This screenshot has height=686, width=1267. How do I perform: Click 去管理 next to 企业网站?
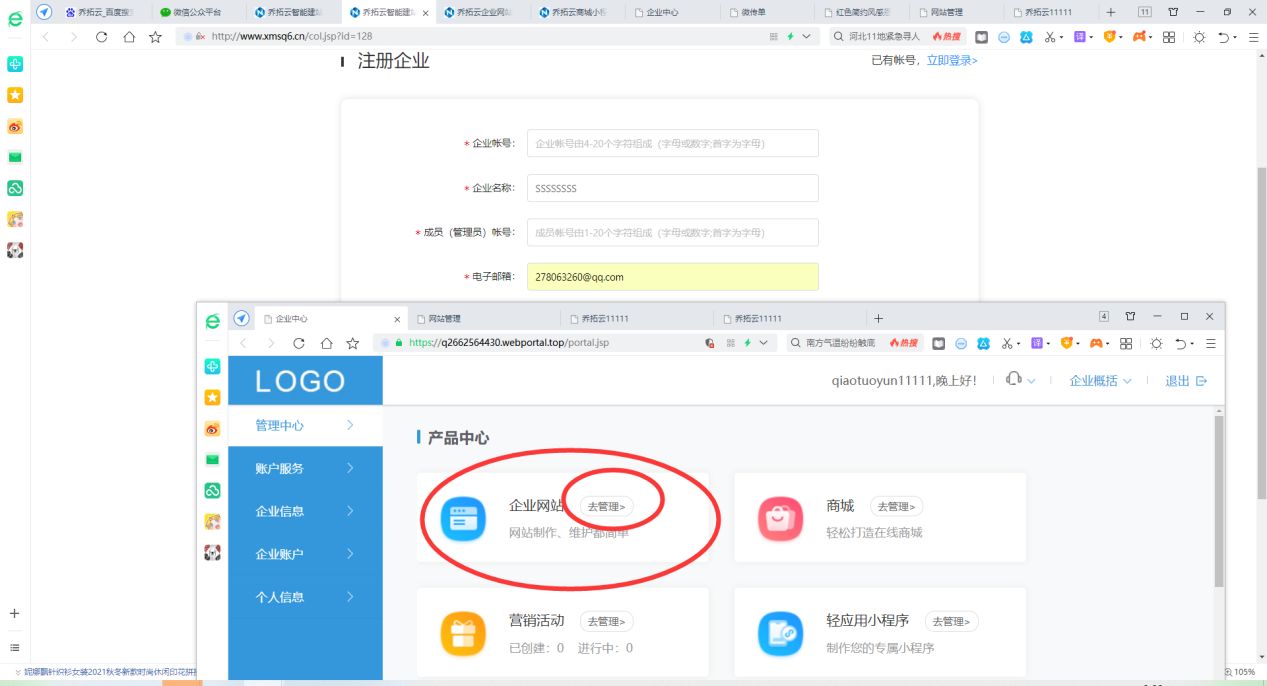(608, 506)
